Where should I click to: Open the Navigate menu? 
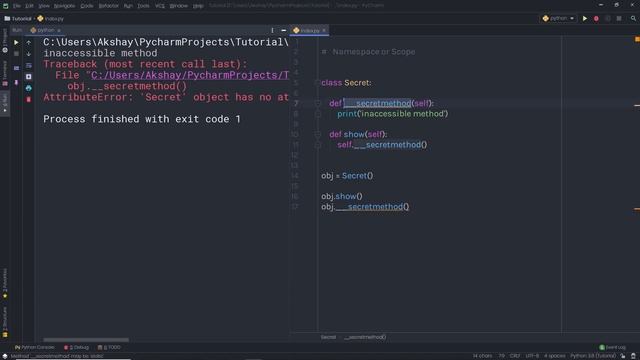pos(64,6)
